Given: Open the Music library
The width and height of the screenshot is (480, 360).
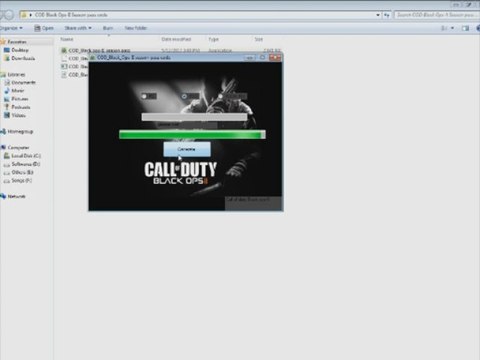Looking at the screenshot, I should [18, 91].
